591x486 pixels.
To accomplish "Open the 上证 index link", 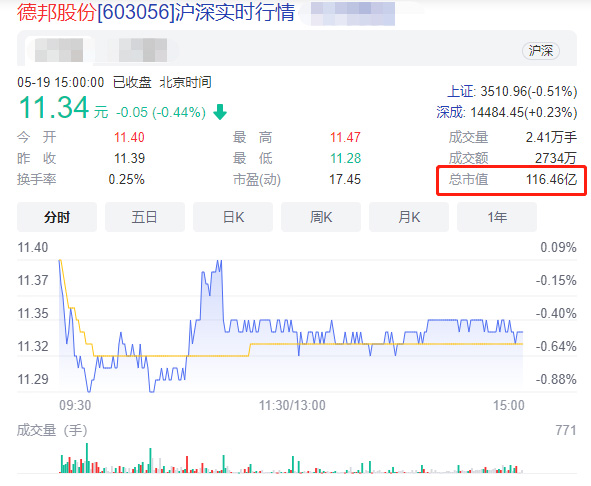I will click(x=461, y=92).
